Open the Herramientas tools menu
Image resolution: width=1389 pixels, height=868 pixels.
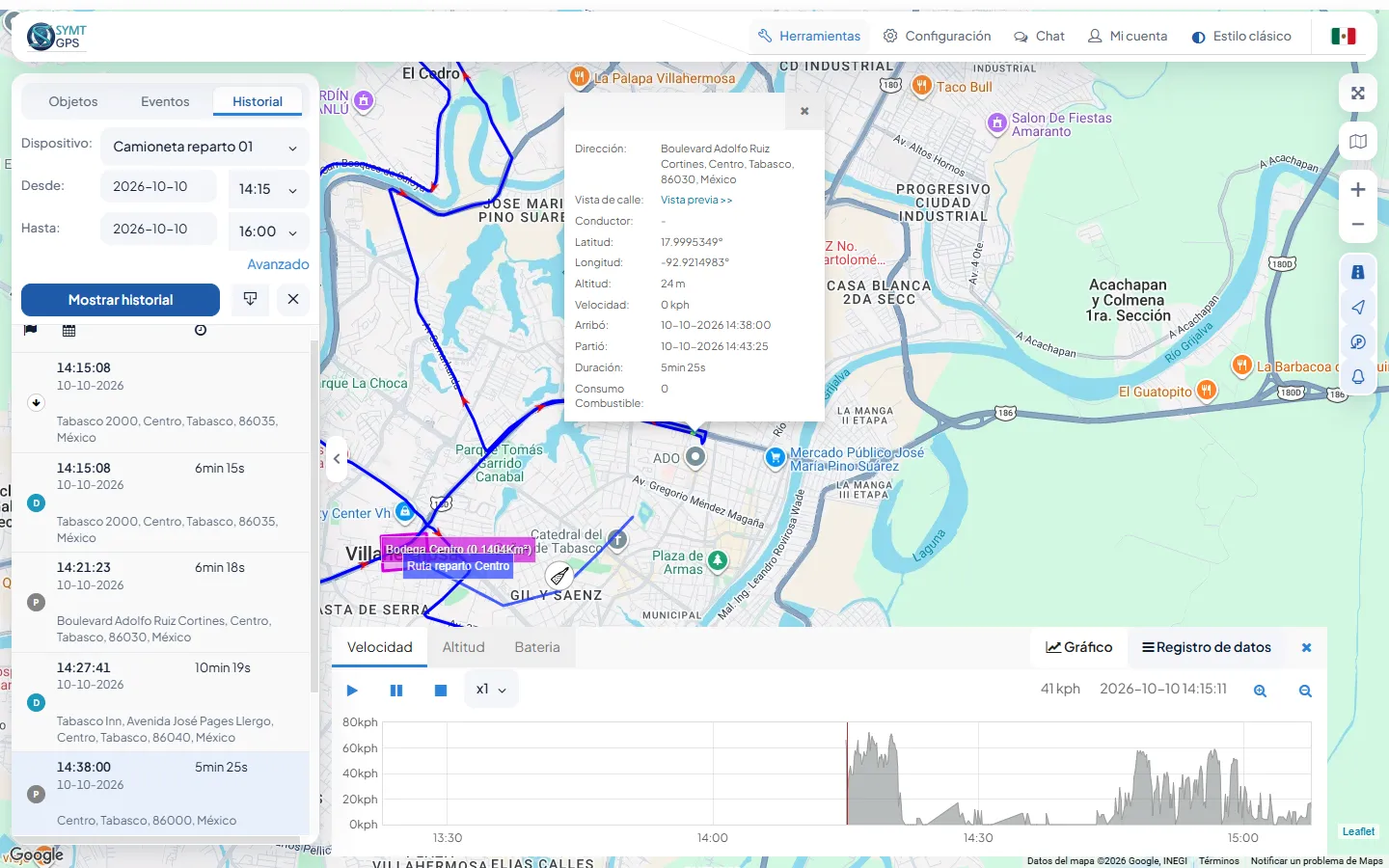[x=809, y=36]
